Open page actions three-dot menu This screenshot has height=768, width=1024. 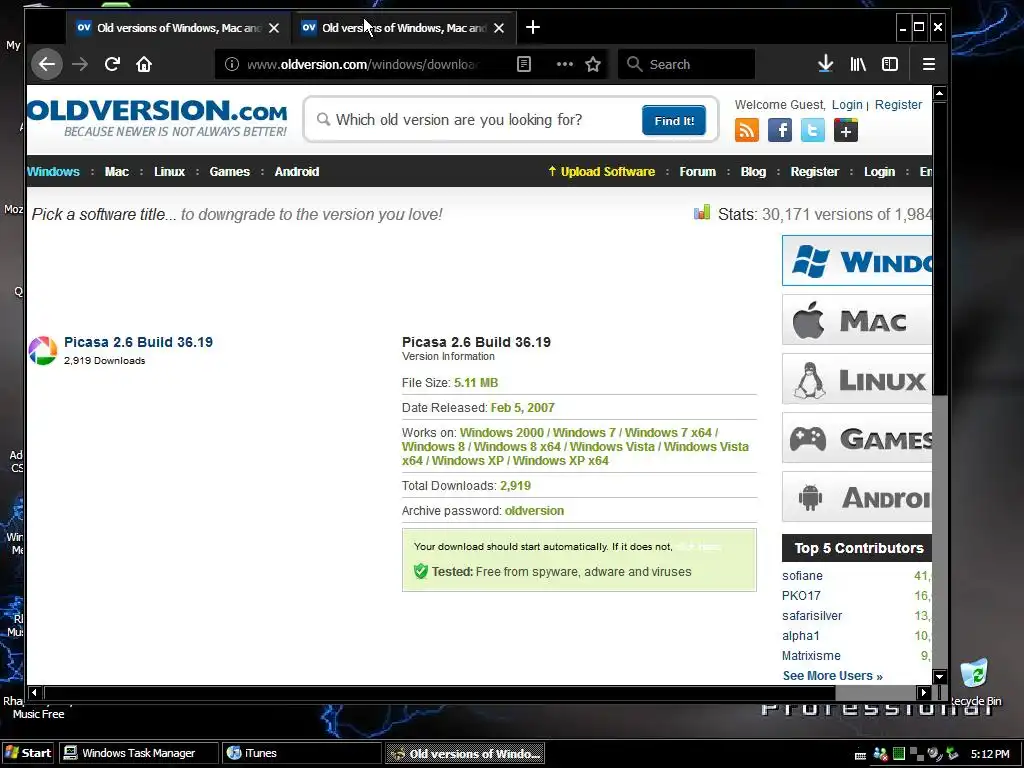click(x=564, y=64)
